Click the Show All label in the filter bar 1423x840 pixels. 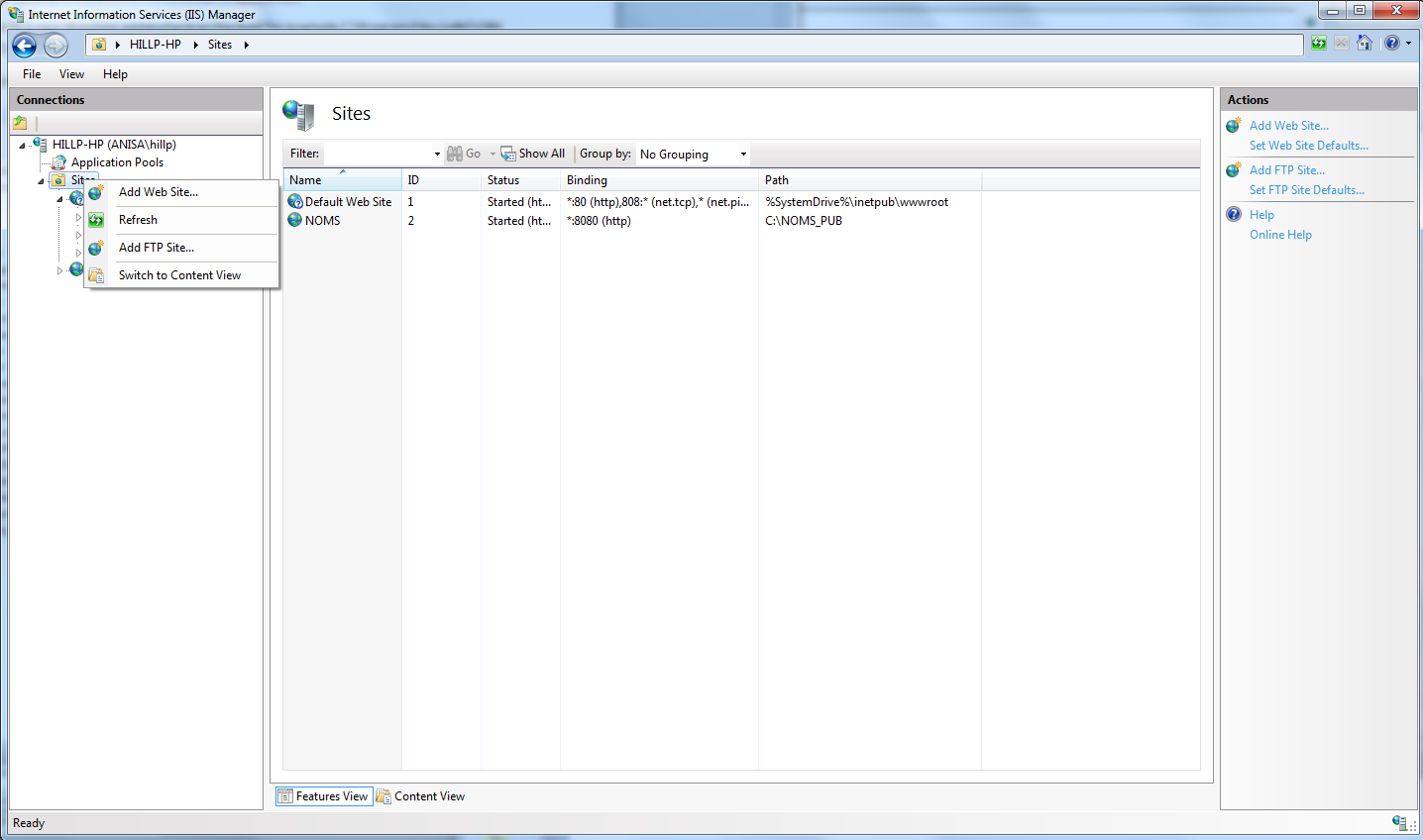pos(542,154)
